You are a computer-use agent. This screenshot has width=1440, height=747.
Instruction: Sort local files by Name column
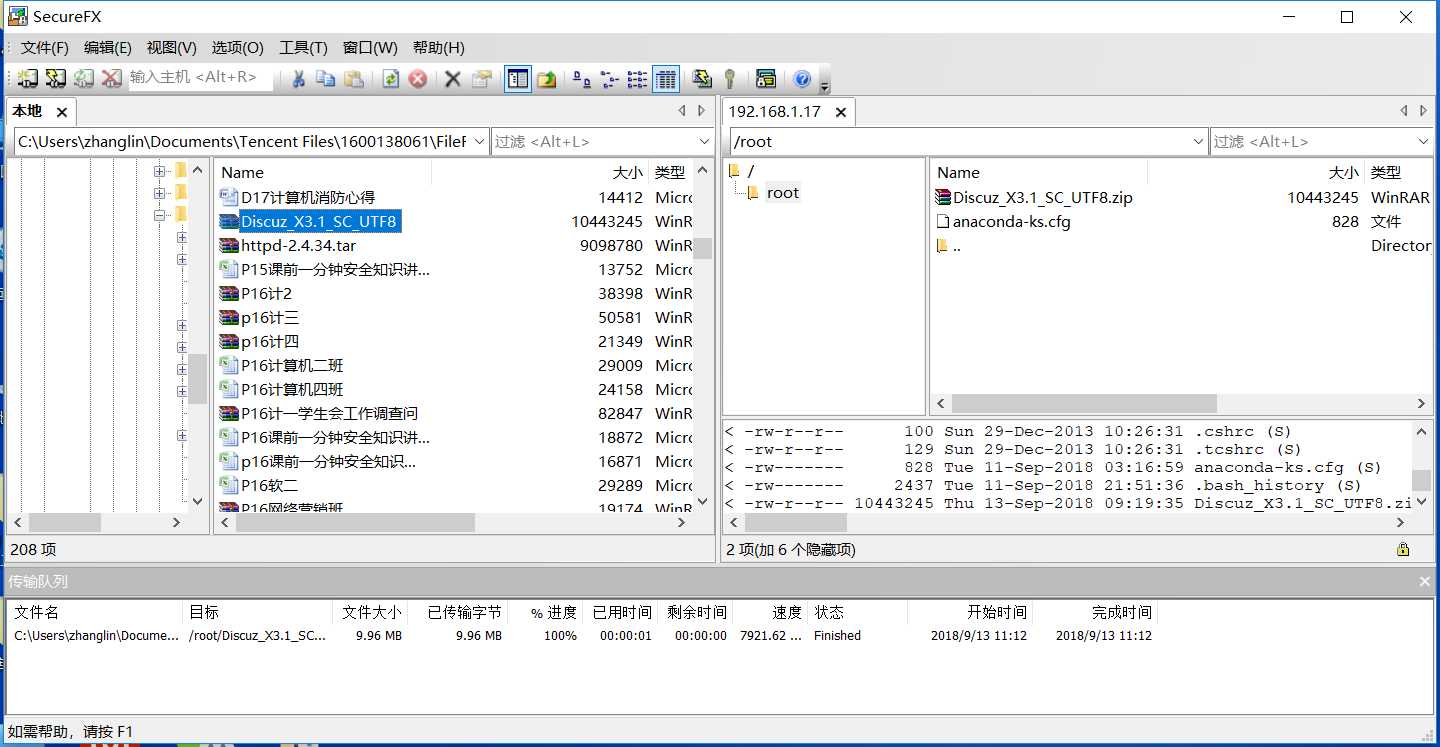pyautogui.click(x=324, y=172)
